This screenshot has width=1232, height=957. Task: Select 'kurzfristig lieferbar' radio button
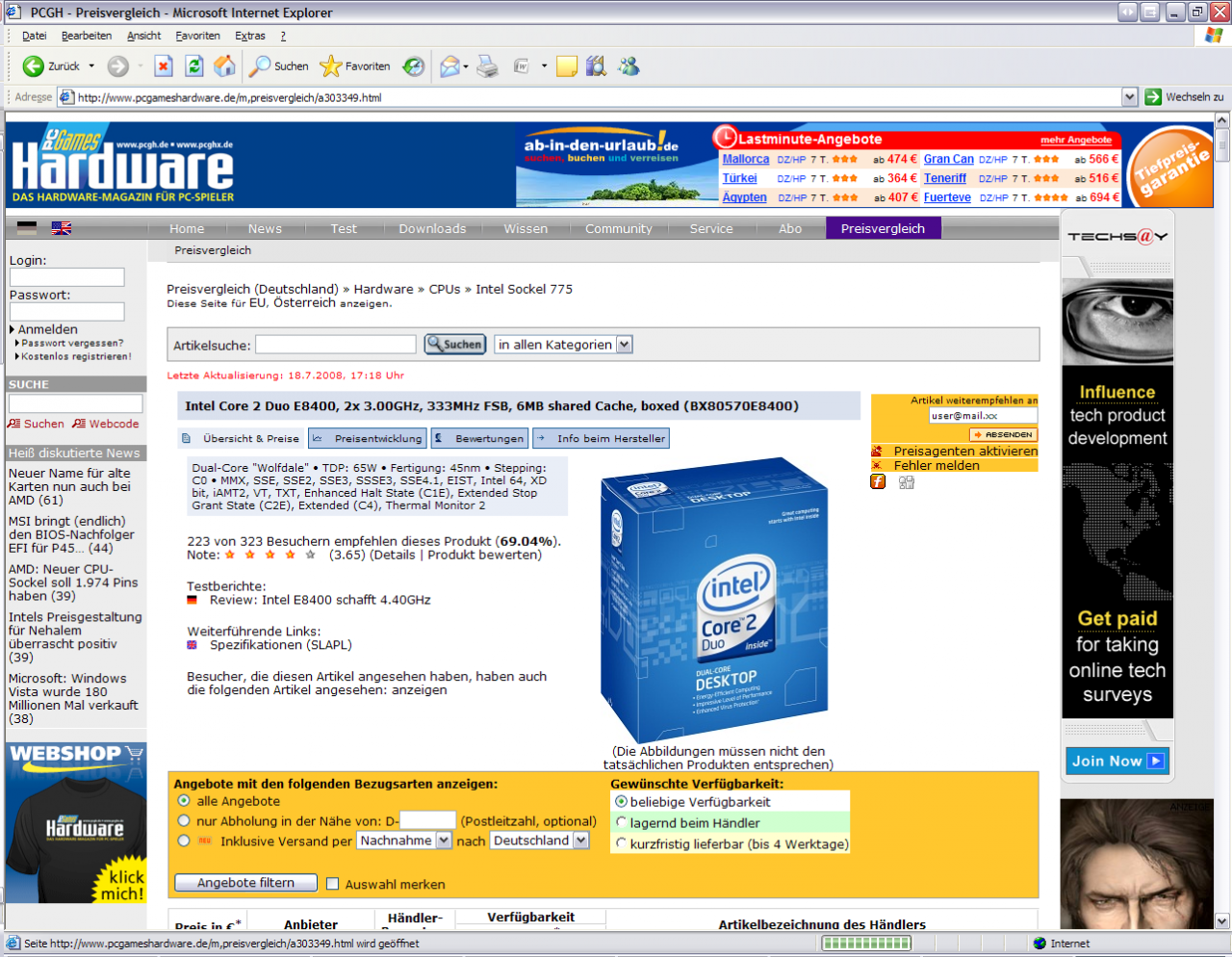tap(621, 843)
